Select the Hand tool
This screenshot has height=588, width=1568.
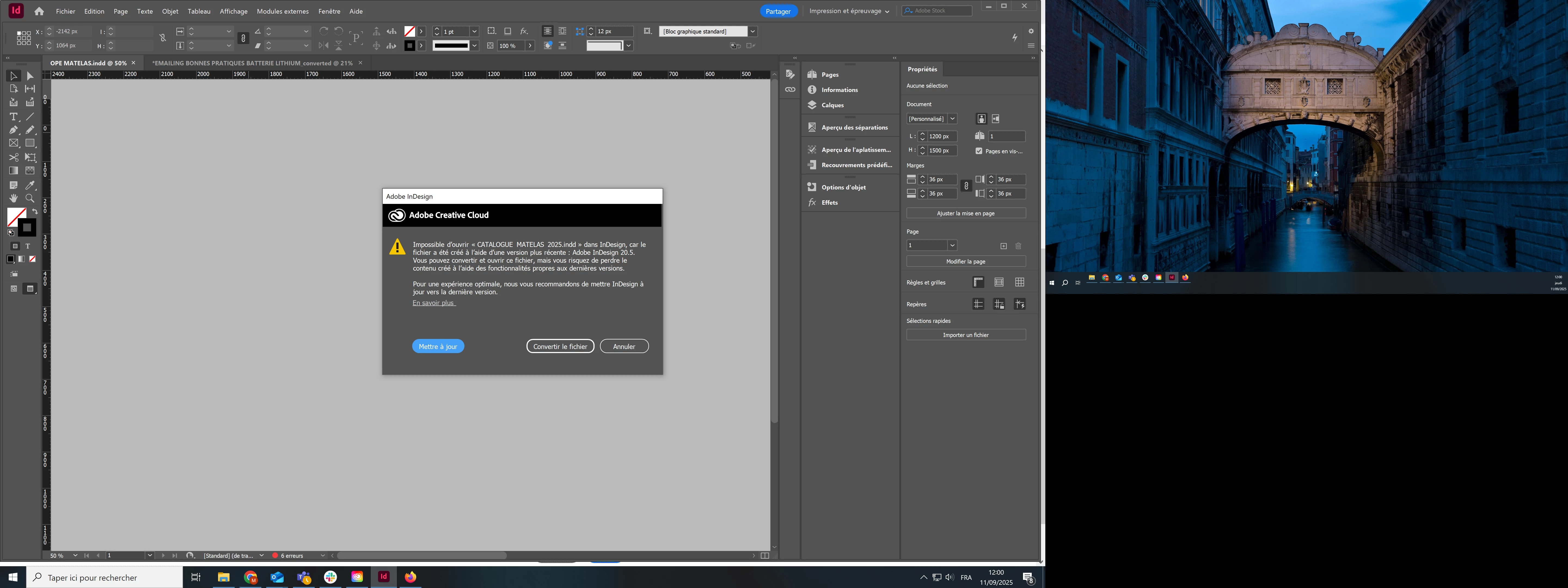click(x=13, y=198)
